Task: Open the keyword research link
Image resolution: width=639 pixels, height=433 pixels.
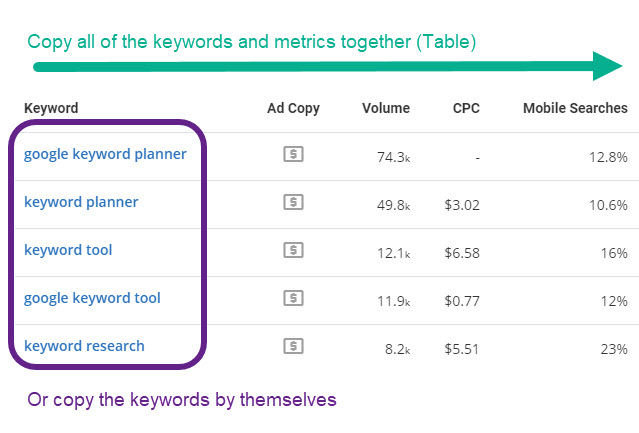Action: tap(84, 346)
